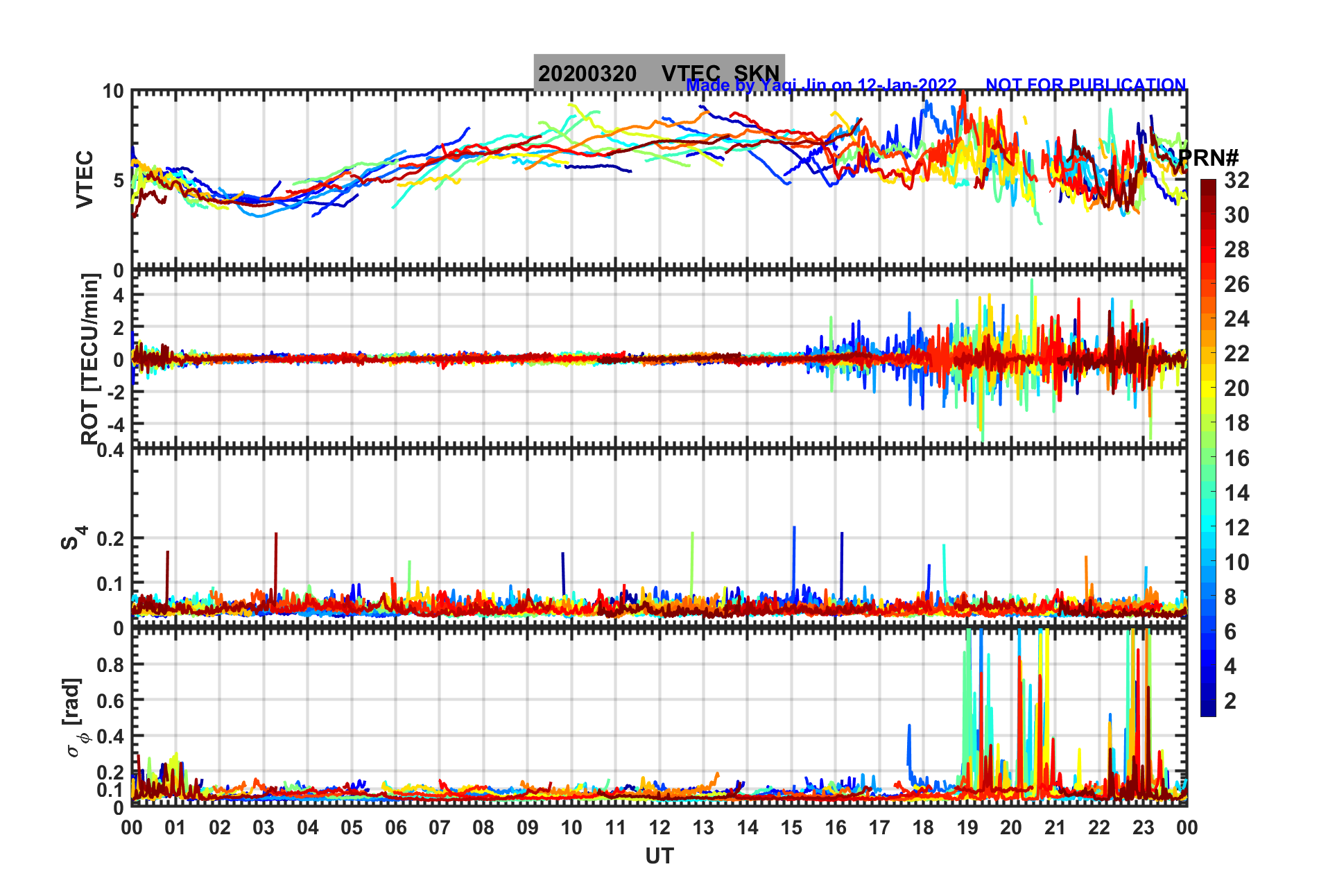This screenshot has height=896, width=1319.
Task: Select the x-axis hour tick label 09
Action: pos(528,827)
